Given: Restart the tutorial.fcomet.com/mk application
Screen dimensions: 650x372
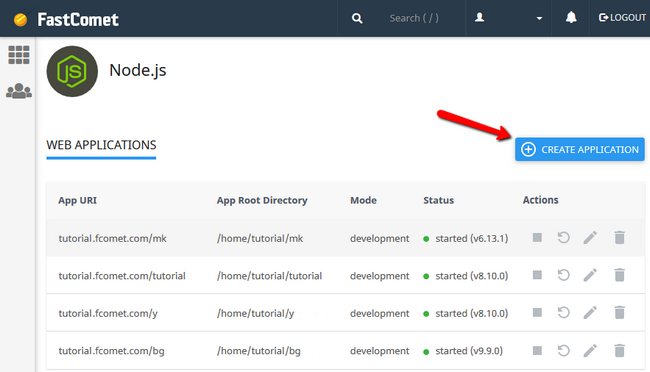Looking at the screenshot, I should [563, 238].
